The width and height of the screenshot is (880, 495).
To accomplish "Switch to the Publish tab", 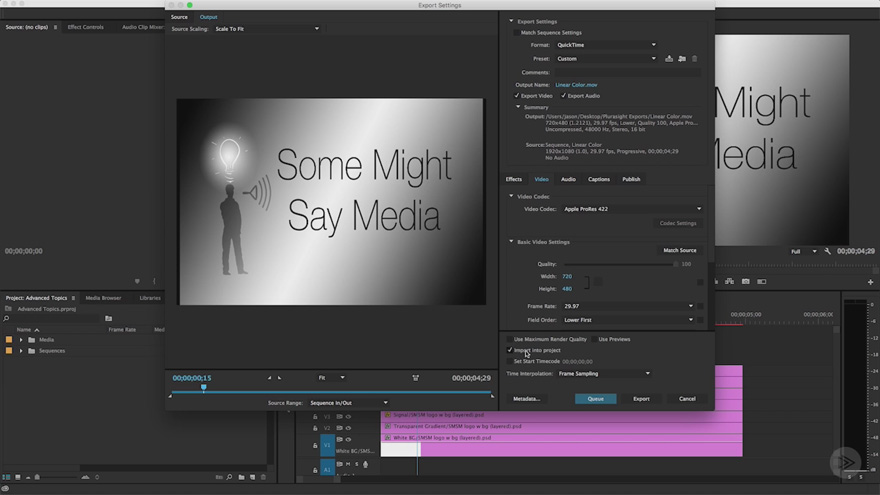I will [631, 179].
